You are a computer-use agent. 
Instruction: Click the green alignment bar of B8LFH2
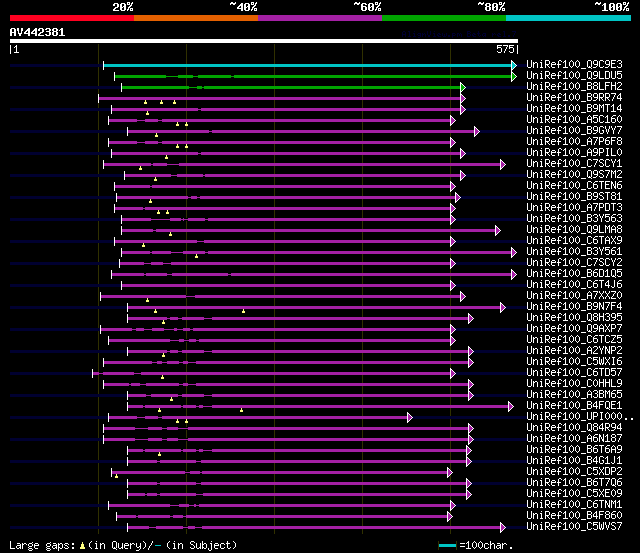pyautogui.click(x=291, y=87)
